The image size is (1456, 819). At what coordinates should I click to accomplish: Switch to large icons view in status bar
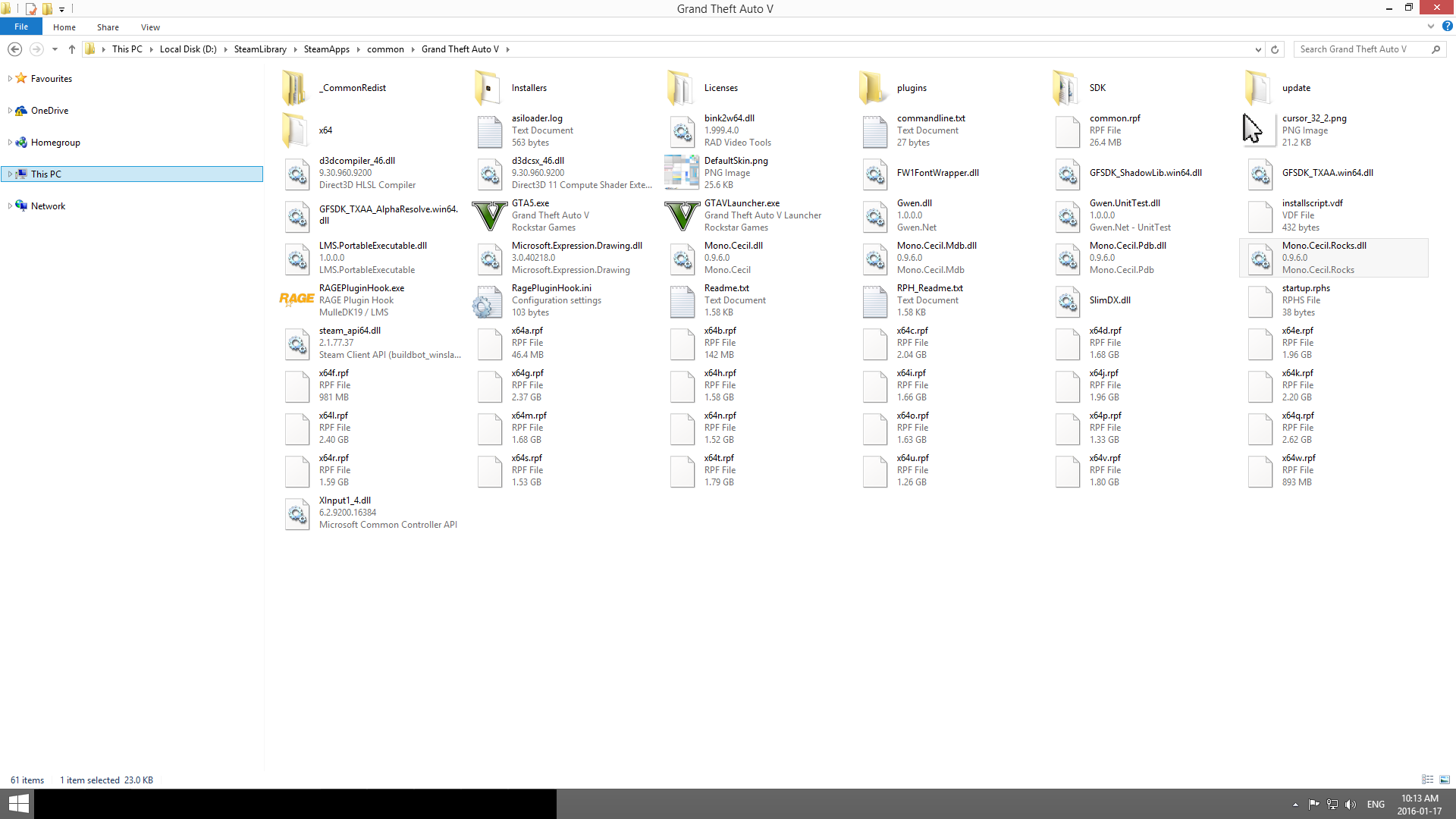click(x=1445, y=780)
